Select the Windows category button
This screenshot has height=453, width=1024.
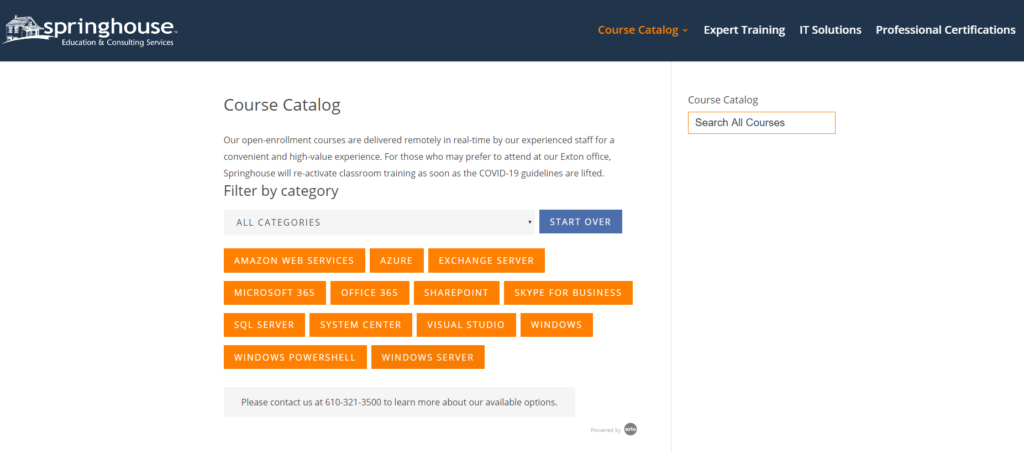point(556,324)
